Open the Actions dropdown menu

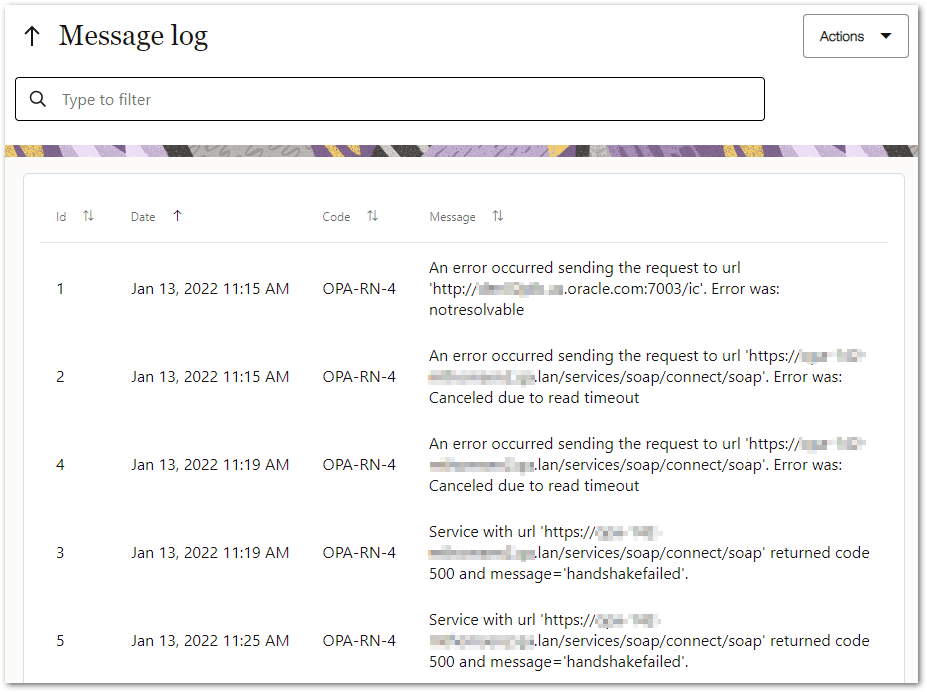[855, 35]
